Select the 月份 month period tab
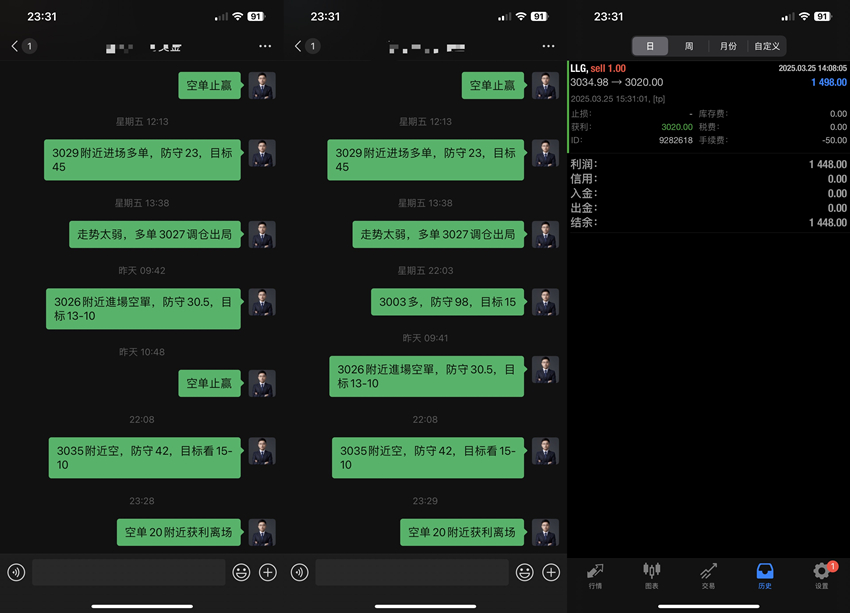Viewport: 850px width, 613px height. (x=728, y=46)
